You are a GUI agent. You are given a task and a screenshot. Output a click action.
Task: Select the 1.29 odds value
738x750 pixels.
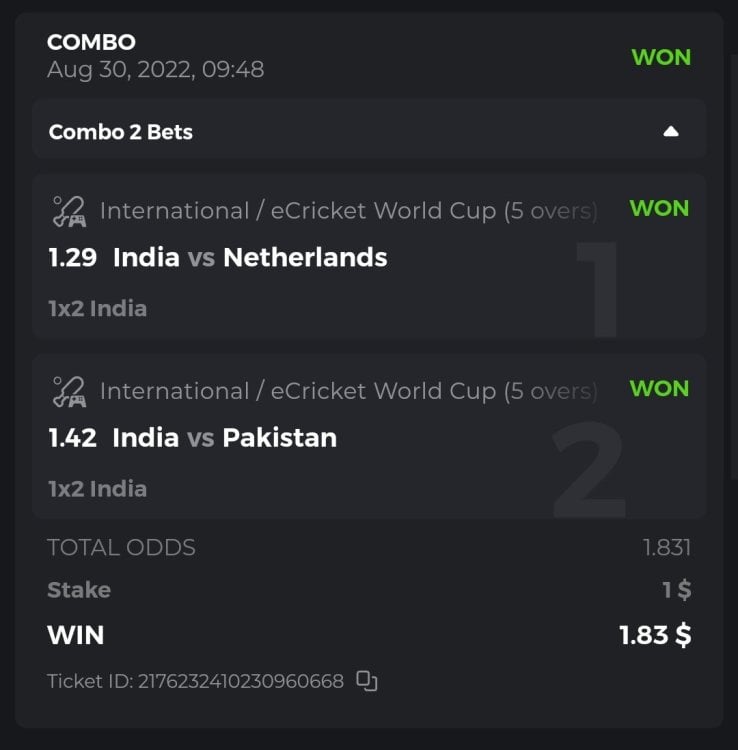tap(73, 258)
